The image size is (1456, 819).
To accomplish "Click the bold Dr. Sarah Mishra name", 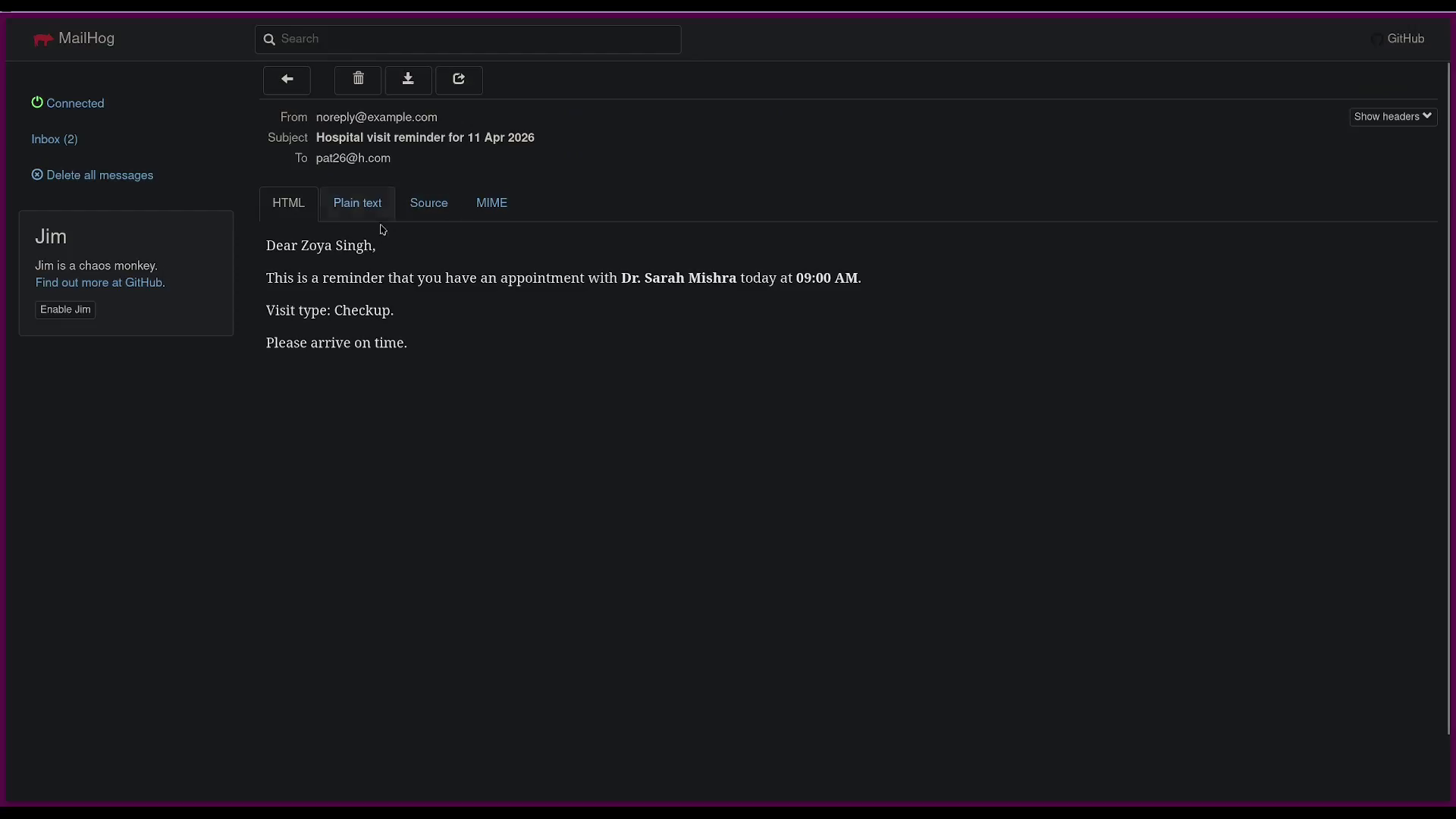I will [x=679, y=278].
